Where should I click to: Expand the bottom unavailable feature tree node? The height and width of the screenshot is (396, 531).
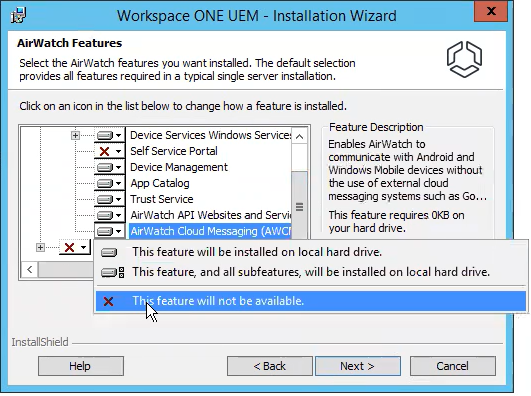(x=40, y=247)
